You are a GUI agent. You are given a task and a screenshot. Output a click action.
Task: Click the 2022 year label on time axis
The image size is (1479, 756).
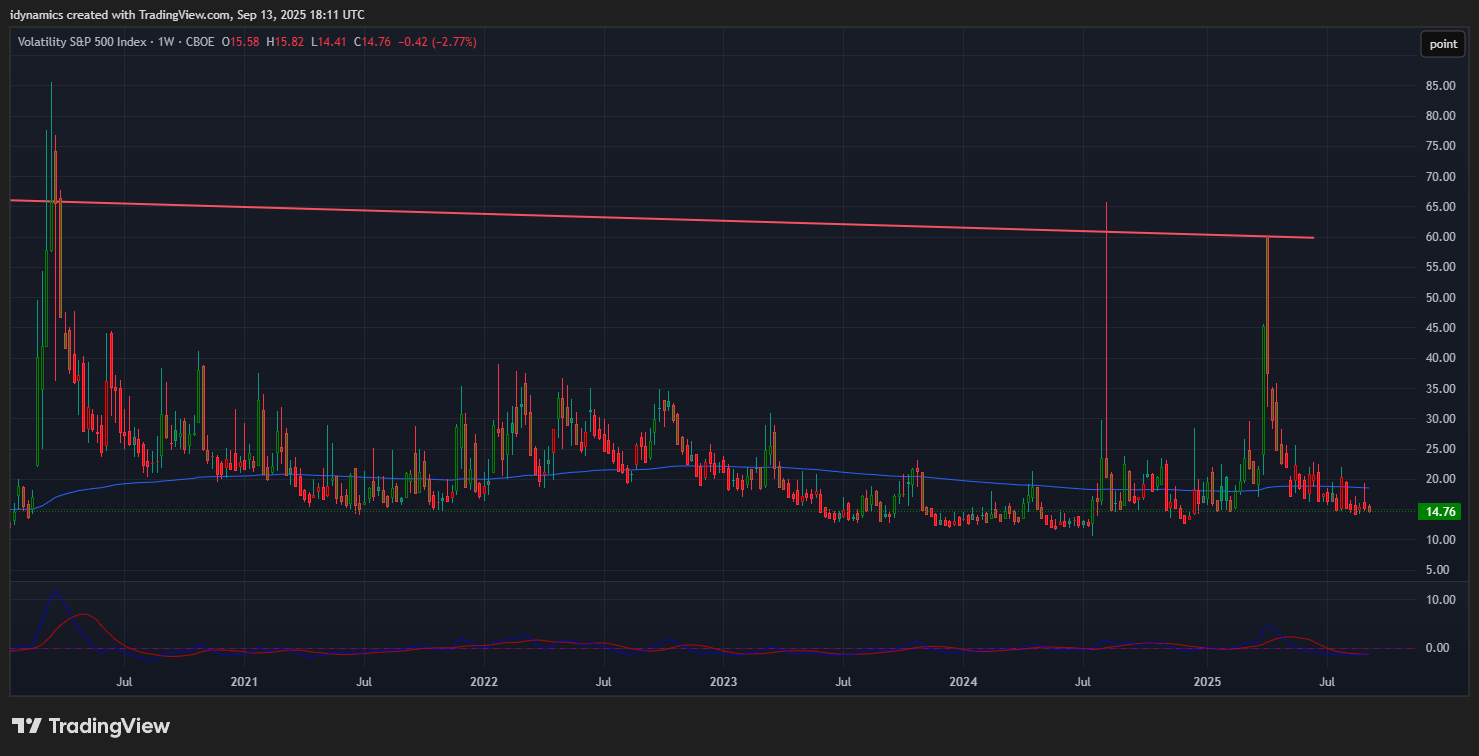pyautogui.click(x=484, y=682)
